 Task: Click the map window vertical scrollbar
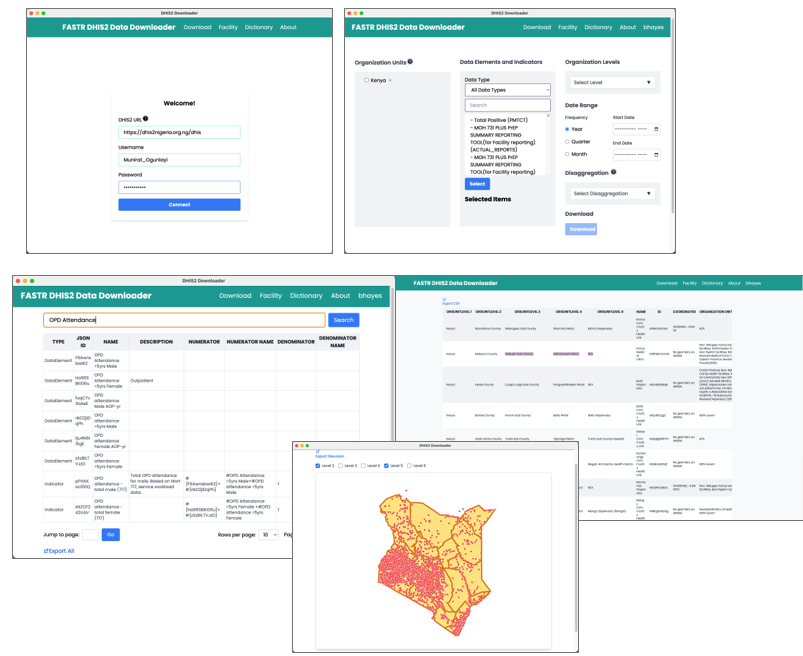tap(576, 548)
